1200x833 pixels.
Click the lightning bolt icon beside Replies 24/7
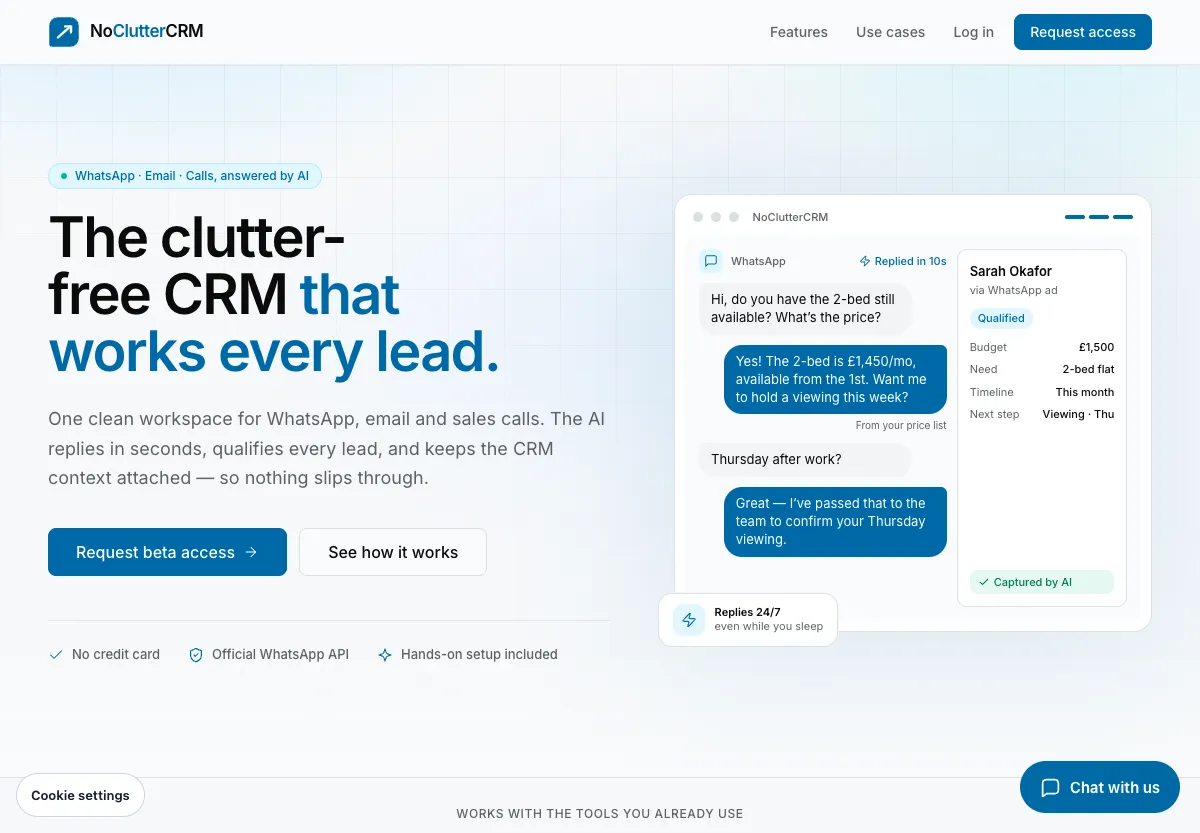(x=689, y=620)
